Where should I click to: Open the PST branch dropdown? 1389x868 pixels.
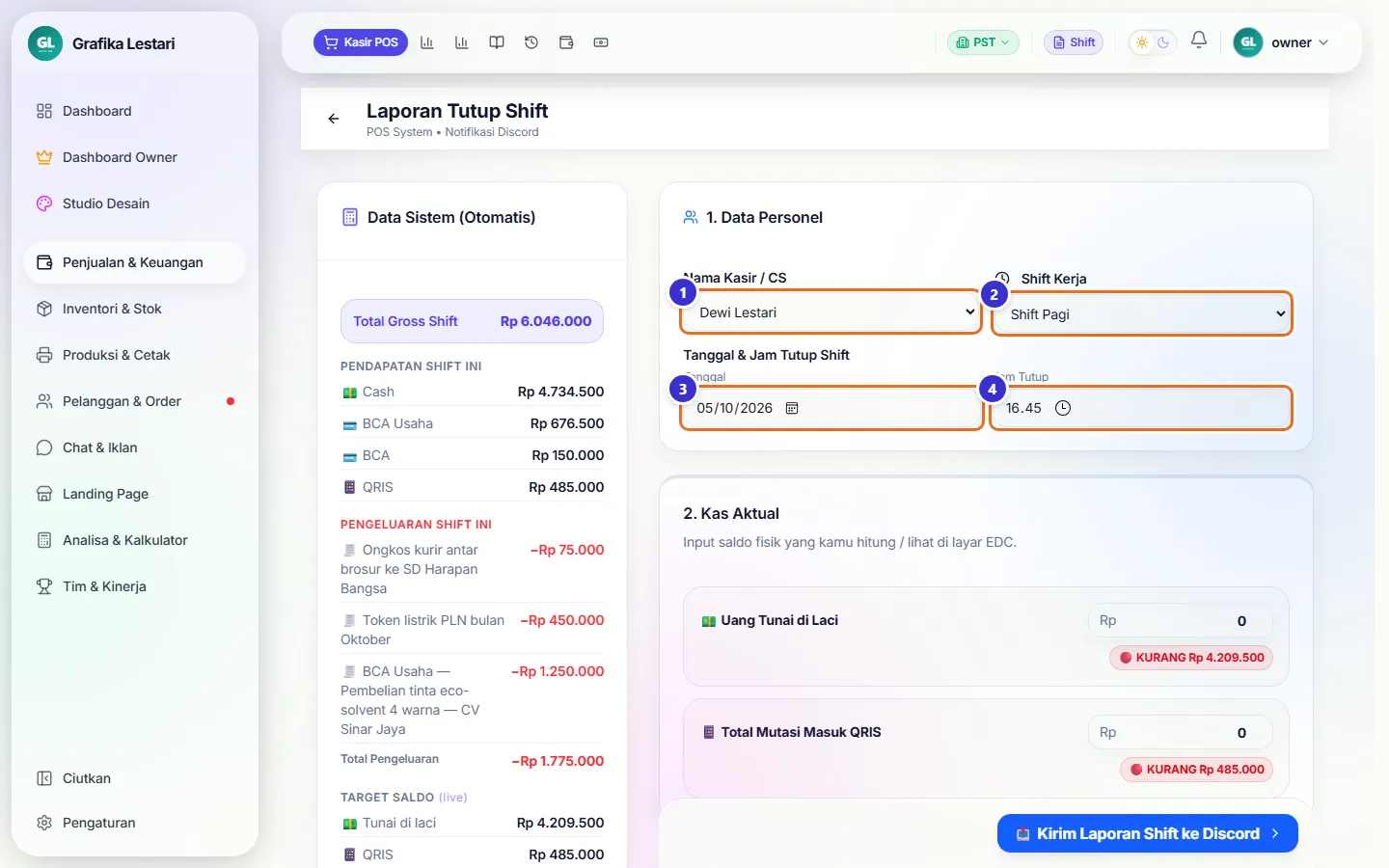coord(983,42)
